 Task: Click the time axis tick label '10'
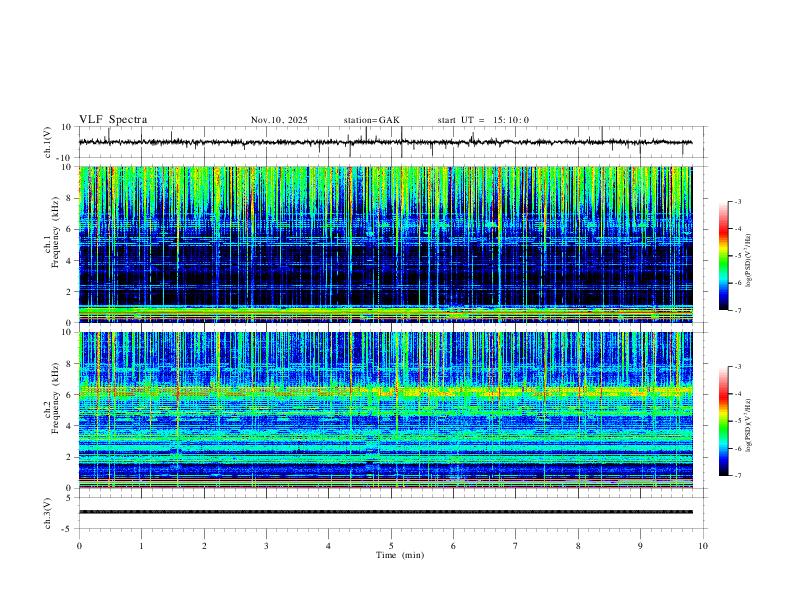(x=703, y=546)
